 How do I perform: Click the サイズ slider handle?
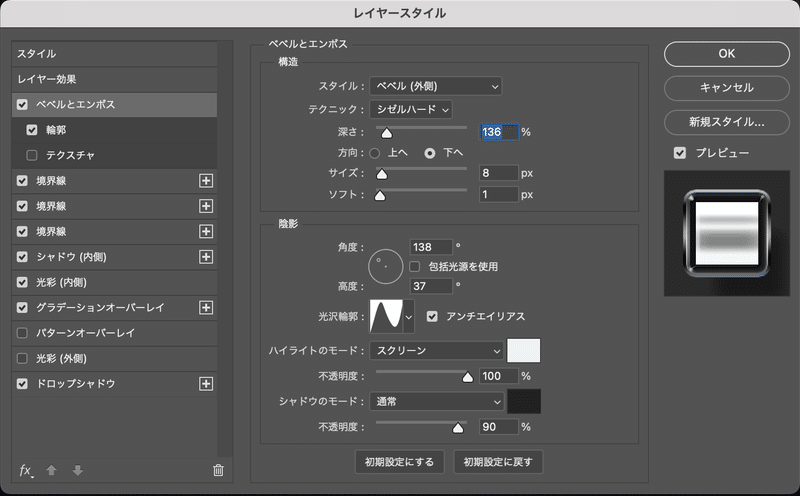[x=382, y=175]
